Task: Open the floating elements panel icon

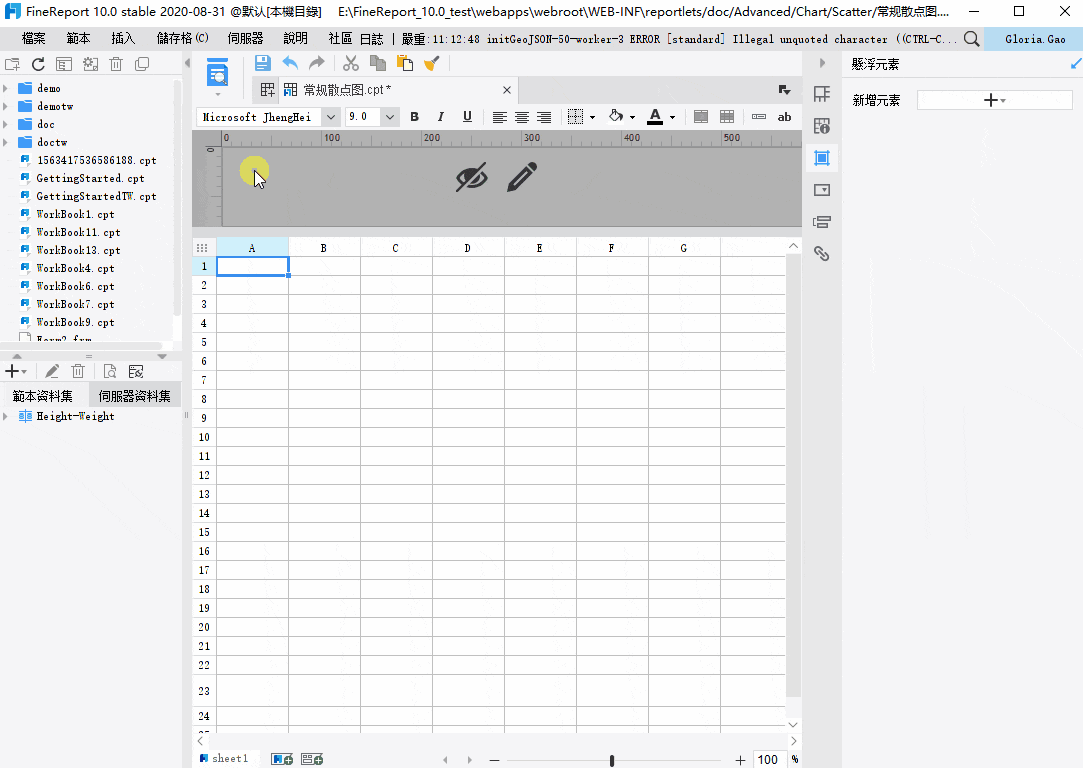Action: click(x=822, y=158)
